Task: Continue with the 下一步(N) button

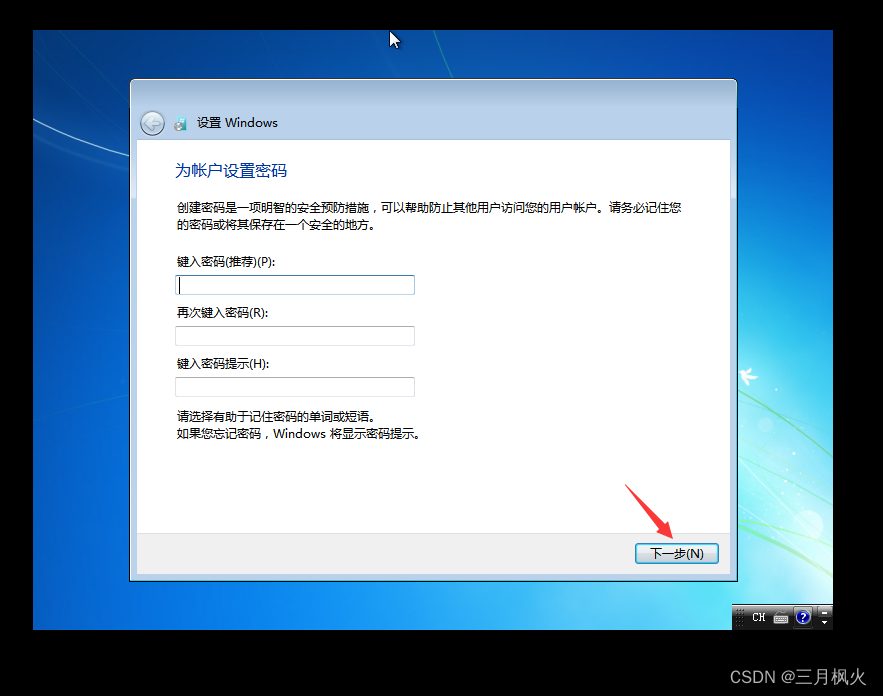Action: coord(676,554)
